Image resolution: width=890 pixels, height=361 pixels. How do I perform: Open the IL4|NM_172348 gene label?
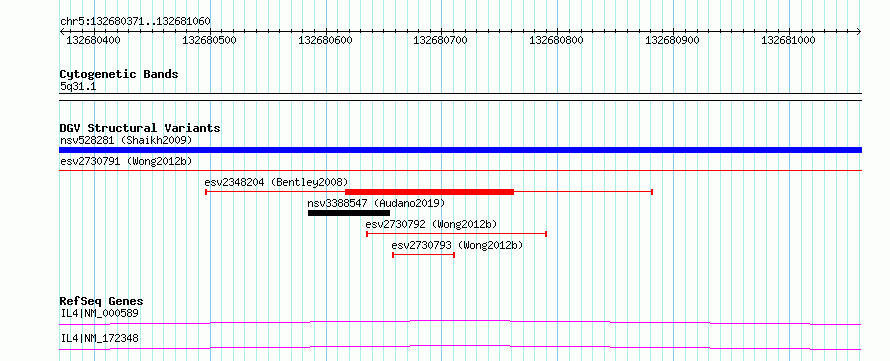point(99,339)
